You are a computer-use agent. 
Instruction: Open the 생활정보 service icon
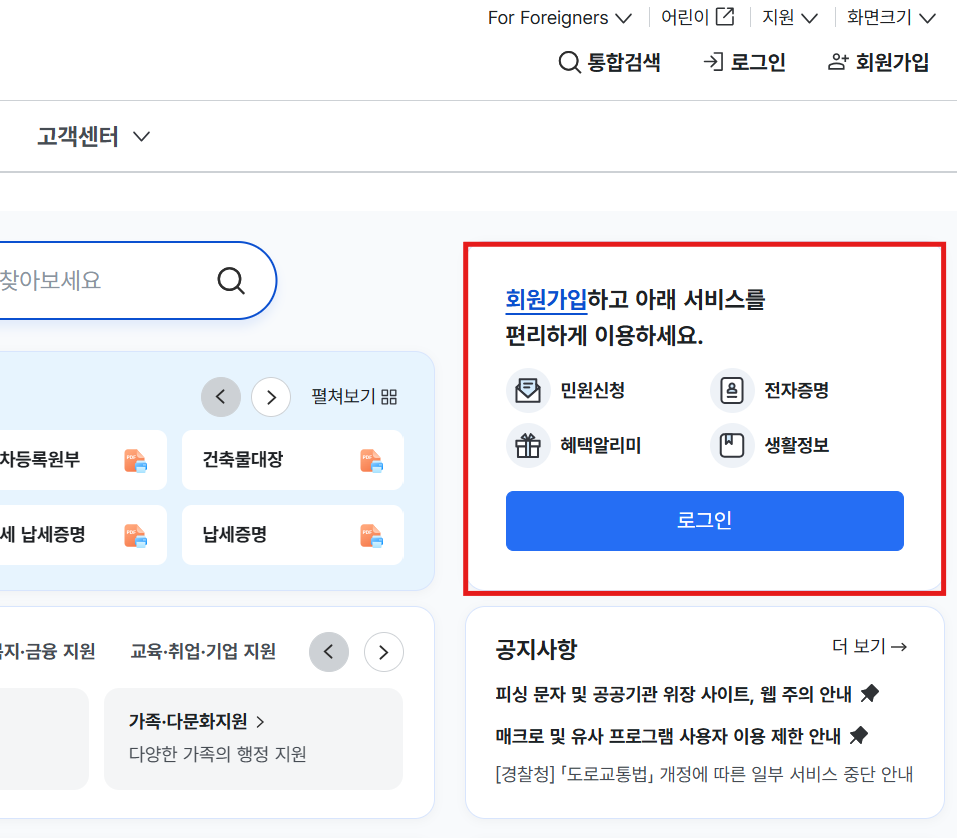coord(732,445)
